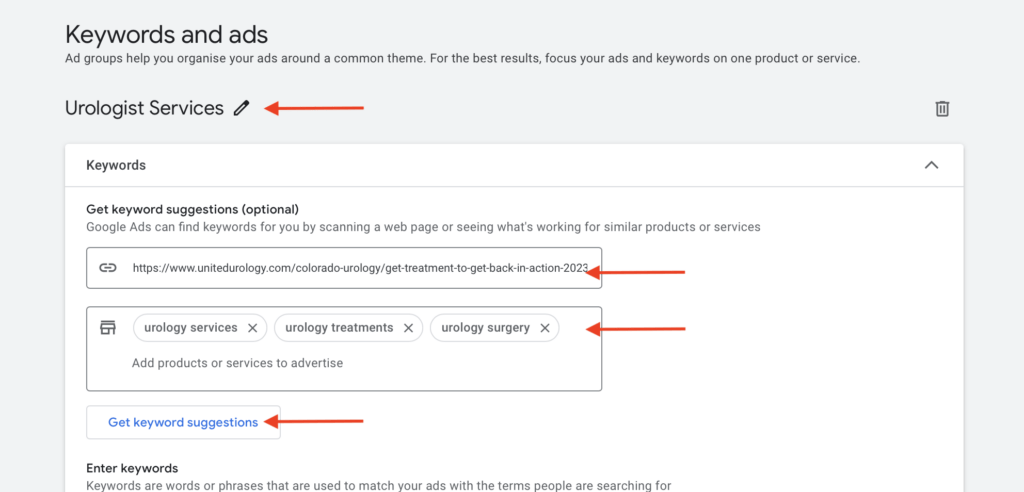
Task: Select the "urology services" chip label
Action: [191, 328]
